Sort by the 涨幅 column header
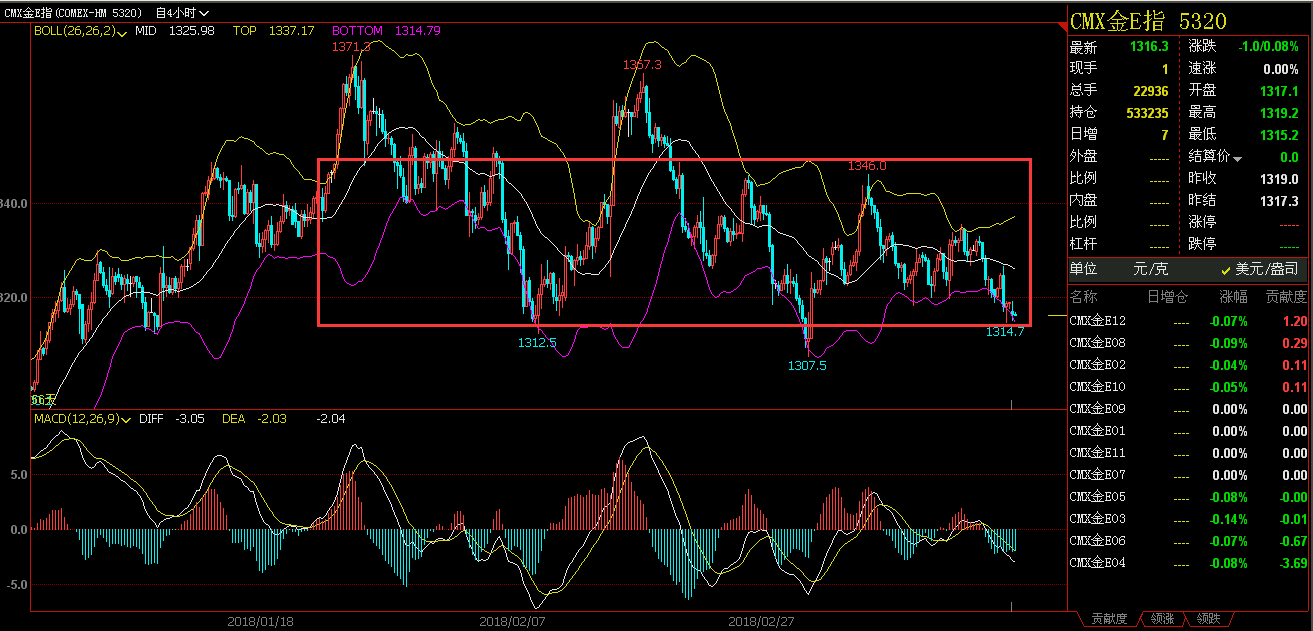The width and height of the screenshot is (1313, 631). (x=1234, y=297)
